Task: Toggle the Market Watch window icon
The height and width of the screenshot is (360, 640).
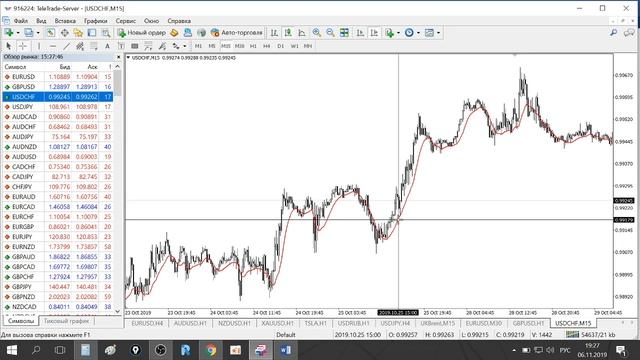Action: 51,33
